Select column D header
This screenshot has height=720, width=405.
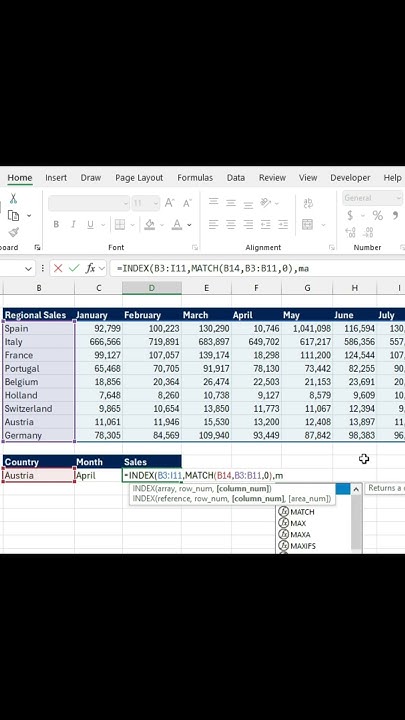pyautogui.click(x=152, y=288)
